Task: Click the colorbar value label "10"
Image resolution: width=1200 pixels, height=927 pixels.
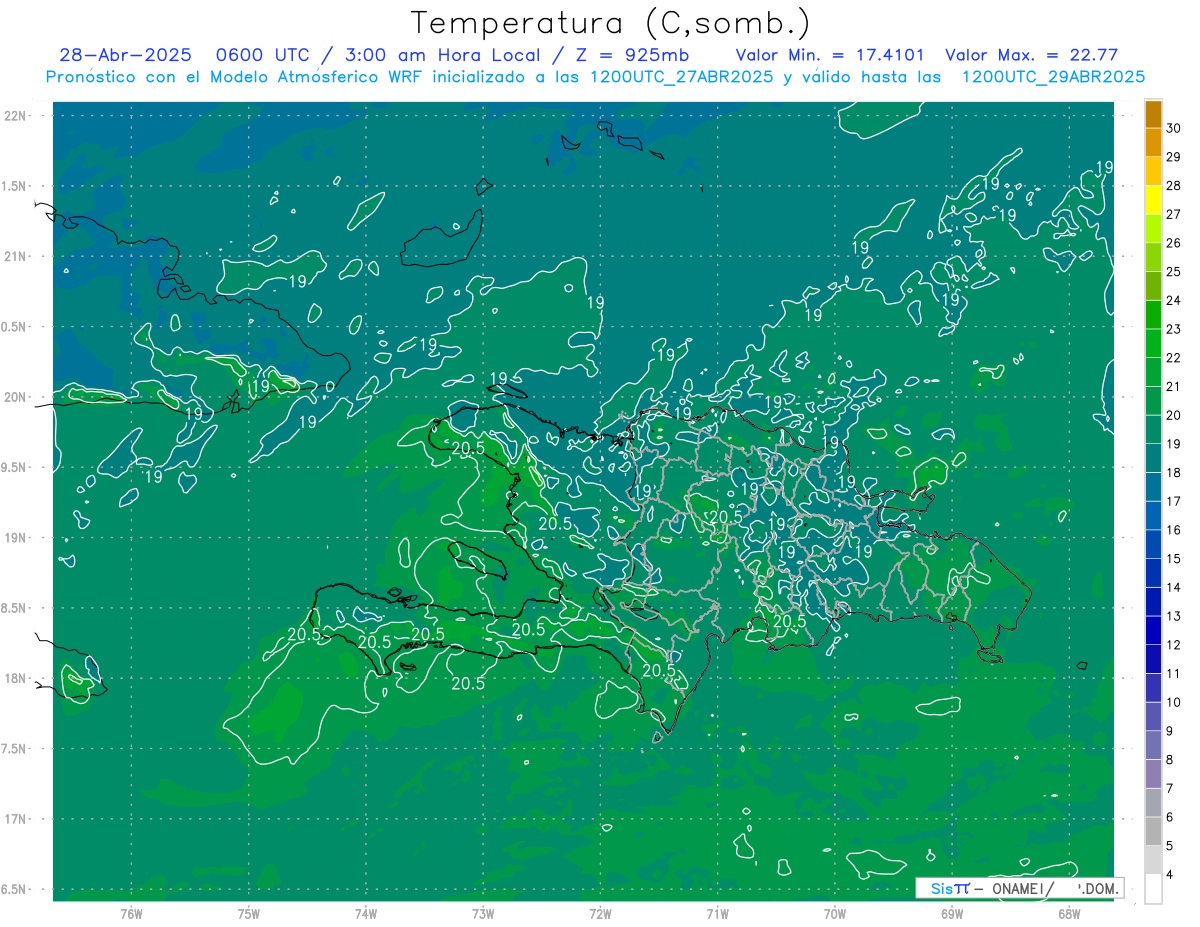Action: point(1173,702)
